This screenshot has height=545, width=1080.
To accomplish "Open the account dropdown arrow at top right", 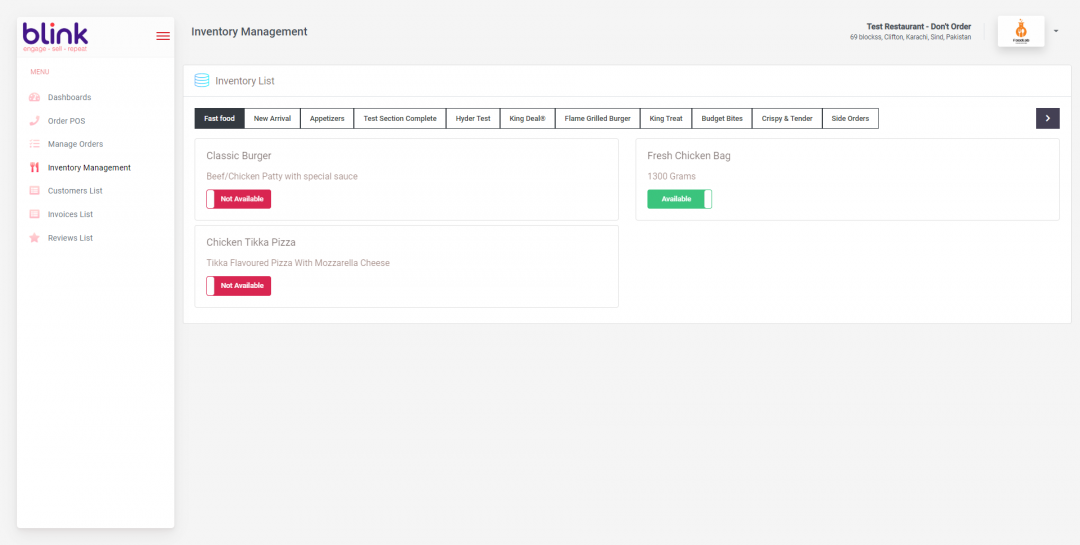I will pyautogui.click(x=1056, y=31).
